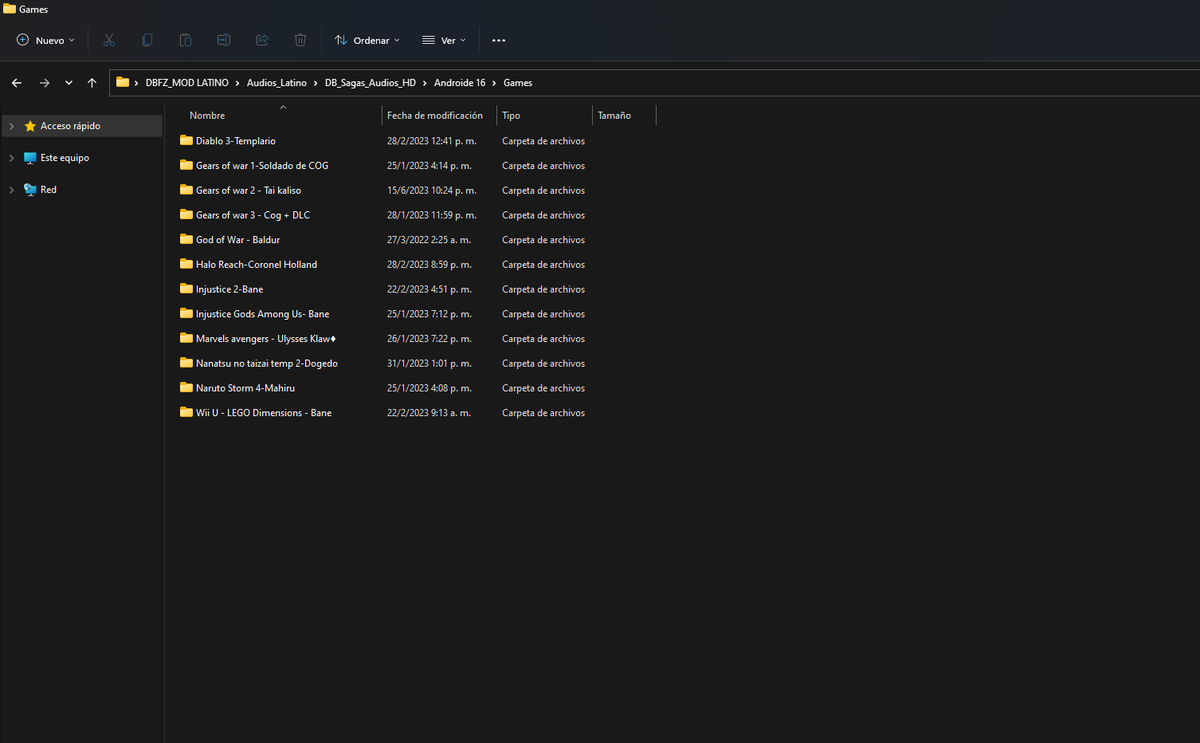The image size is (1200, 743).
Task: Click DB_Sagas_Audios_HD breadcrumb segment
Action: (x=370, y=83)
